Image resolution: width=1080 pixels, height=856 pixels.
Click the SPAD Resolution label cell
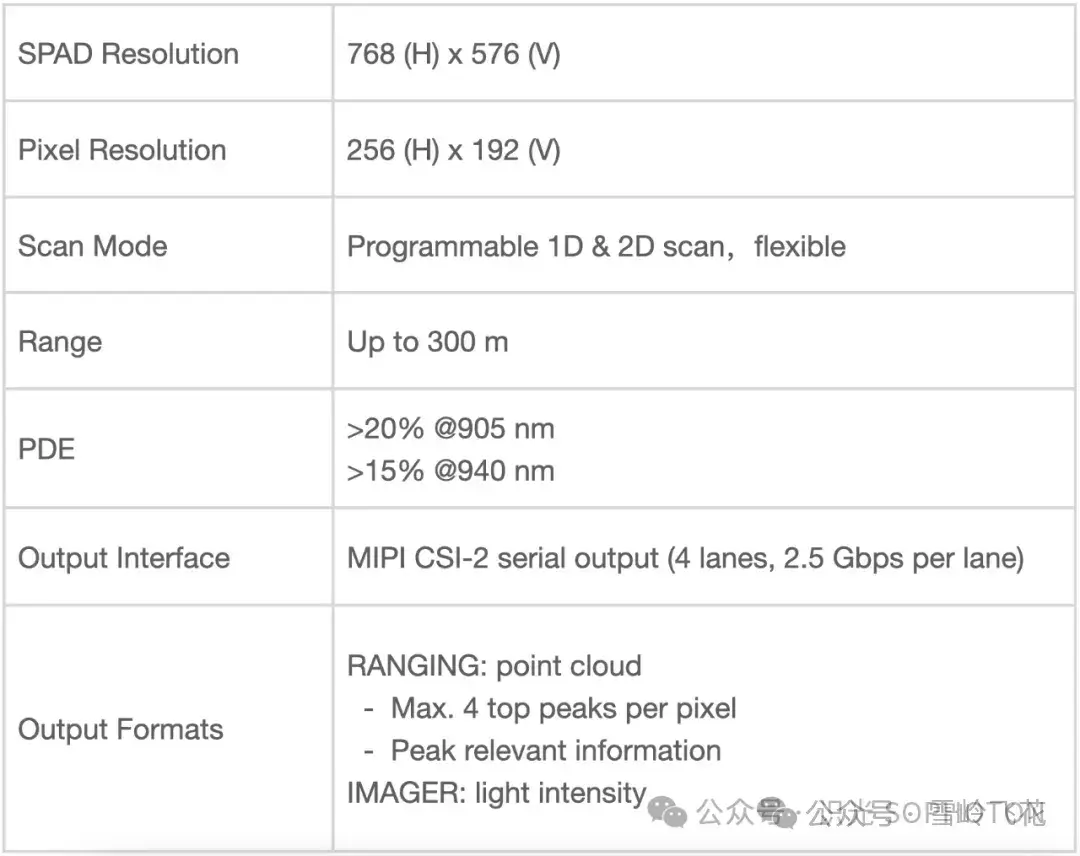coord(128,54)
